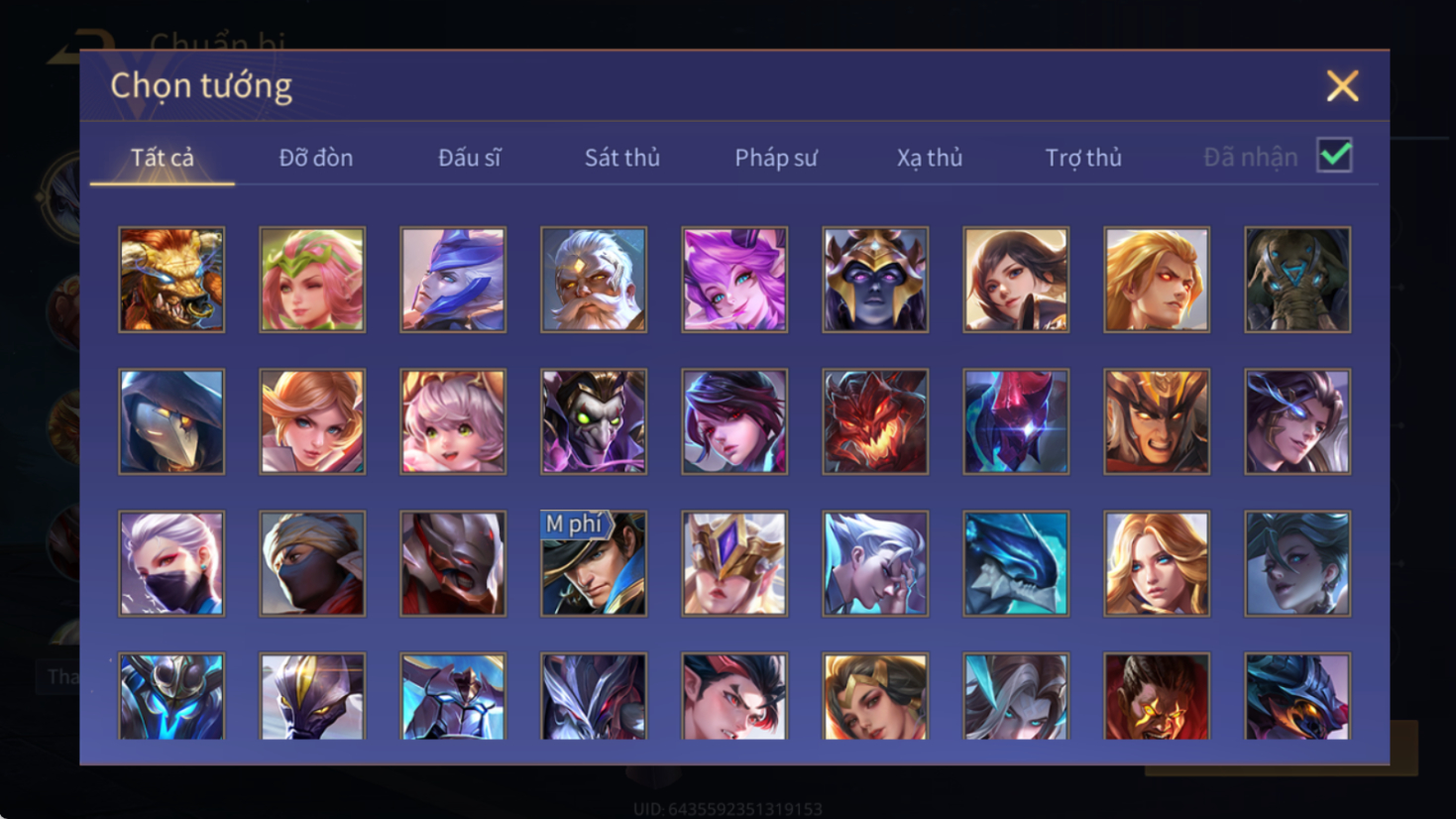Viewport: 1456px width, 819px height.
Task: Select the golden lion beast hero portrait
Action: [x=171, y=280]
